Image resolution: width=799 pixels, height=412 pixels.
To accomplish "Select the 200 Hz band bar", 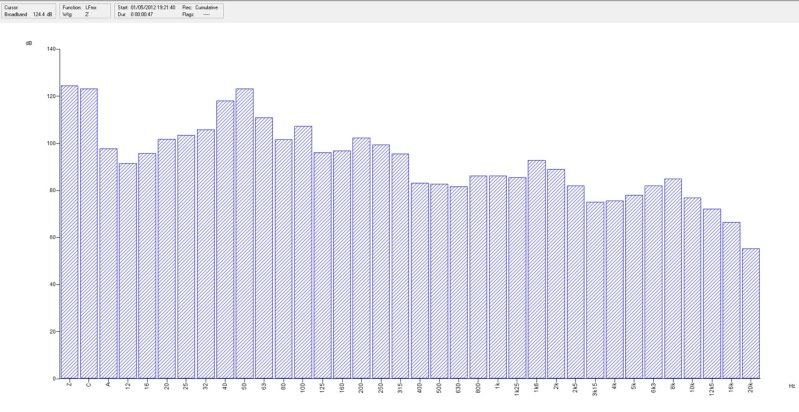I will click(361, 258).
